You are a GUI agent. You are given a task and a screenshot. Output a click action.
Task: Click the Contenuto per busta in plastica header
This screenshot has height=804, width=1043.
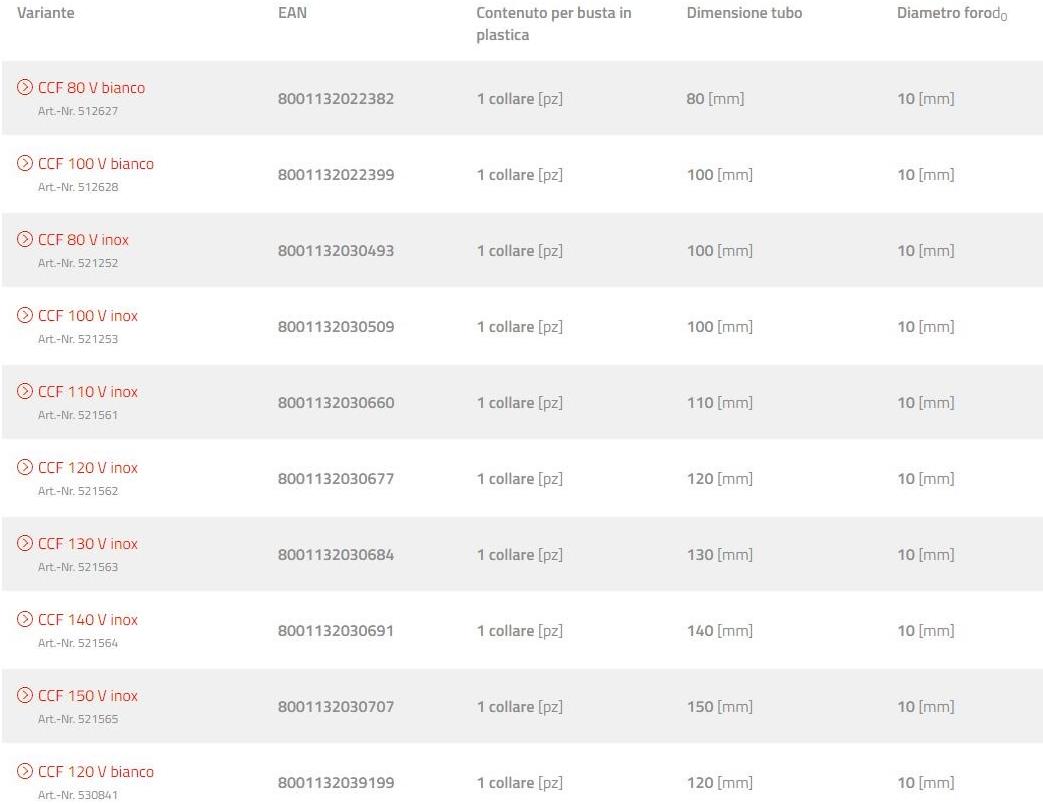(554, 24)
